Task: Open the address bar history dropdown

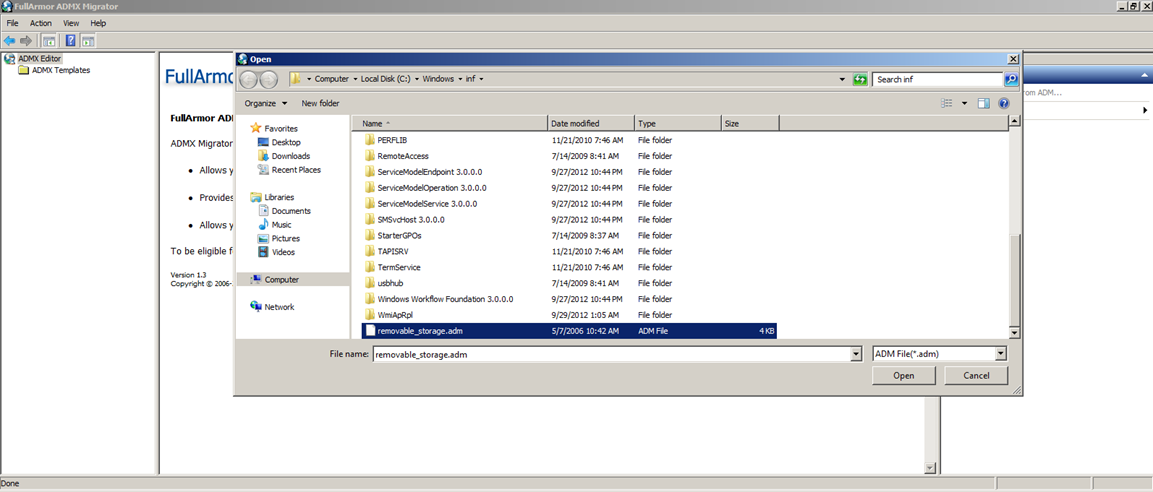Action: 841,79
